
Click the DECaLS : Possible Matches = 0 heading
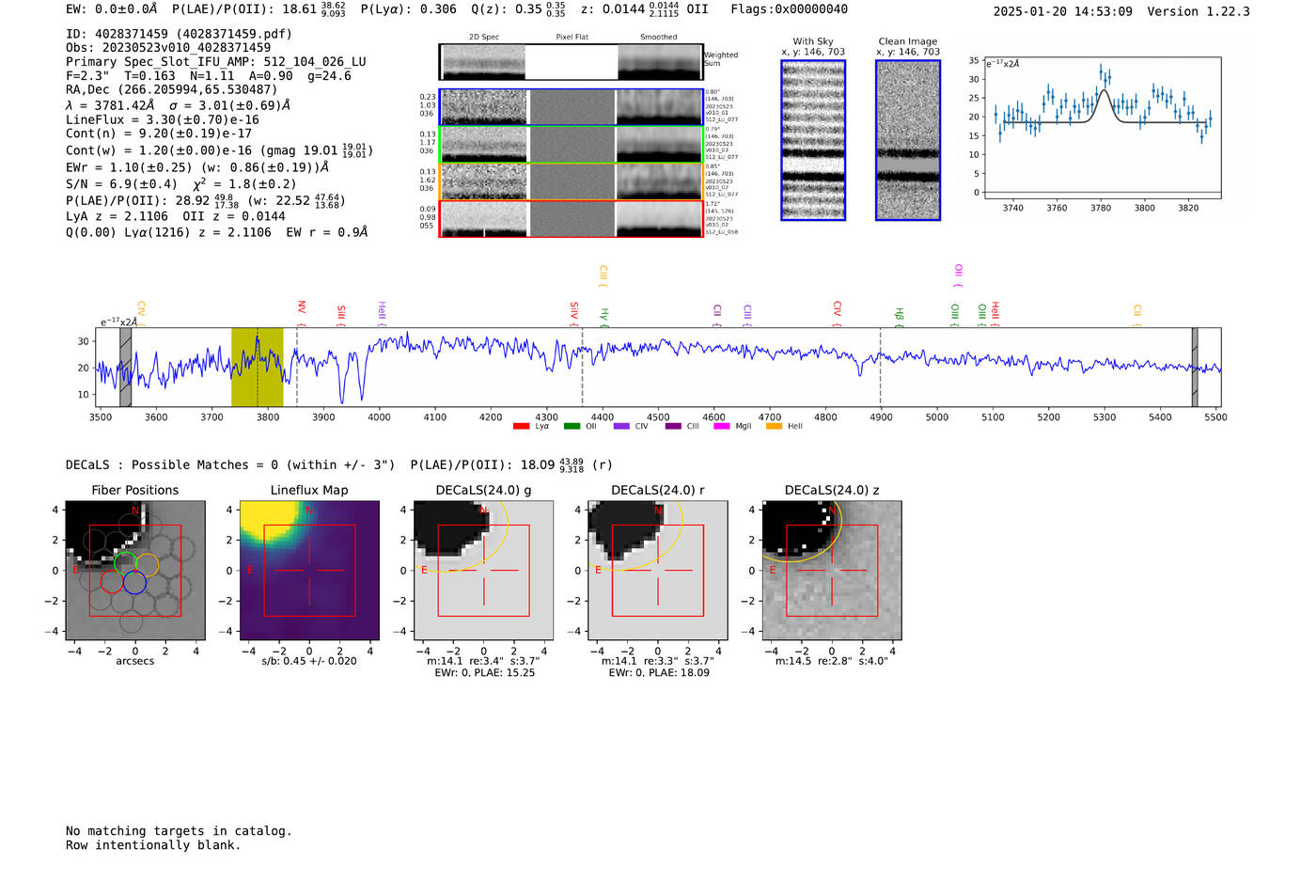coord(230,464)
